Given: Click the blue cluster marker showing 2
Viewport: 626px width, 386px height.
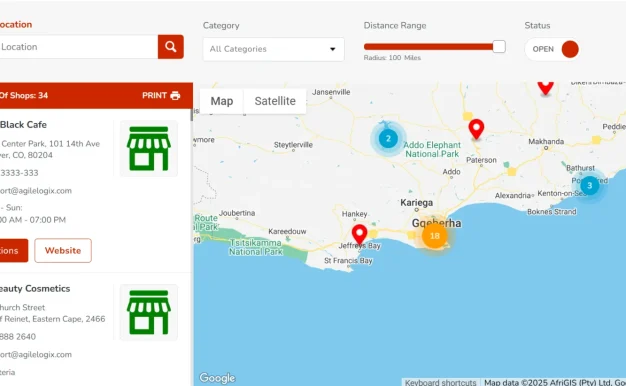Looking at the screenshot, I should coord(388,139).
